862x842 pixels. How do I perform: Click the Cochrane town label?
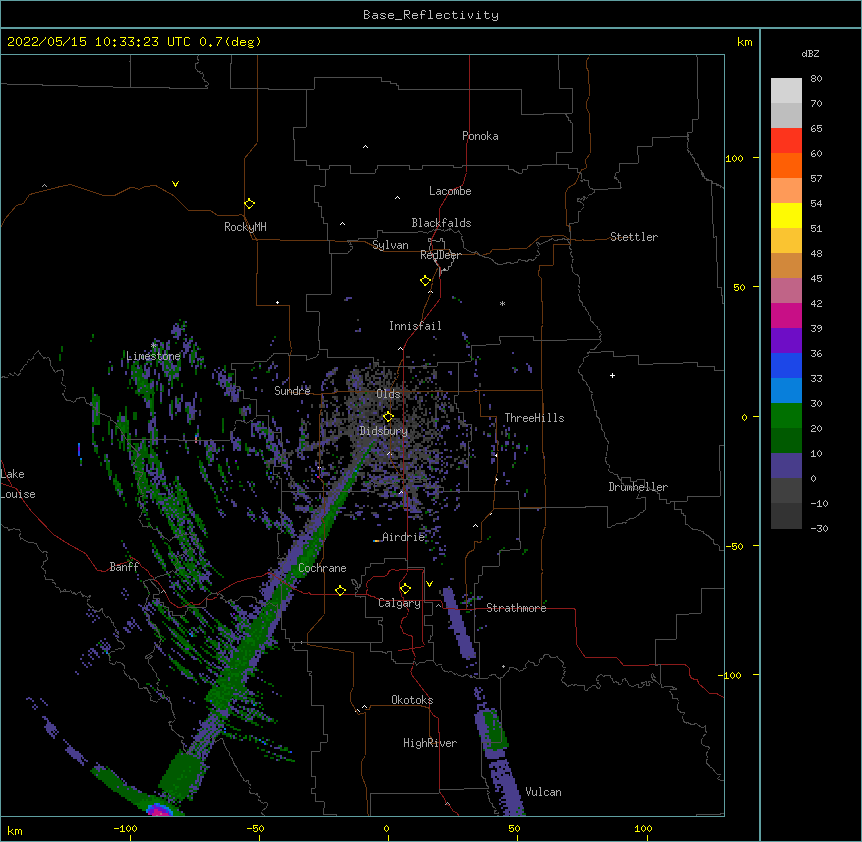tap(322, 568)
